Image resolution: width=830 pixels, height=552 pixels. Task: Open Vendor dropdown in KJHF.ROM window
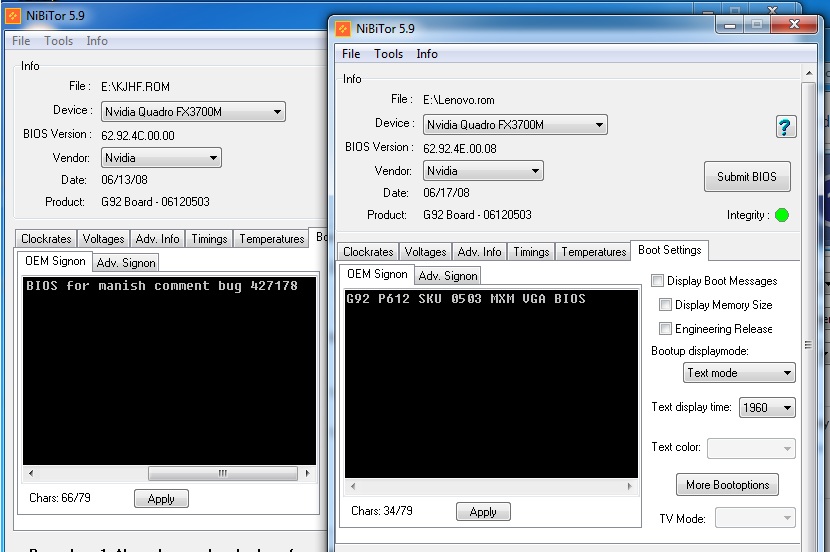coord(161,158)
